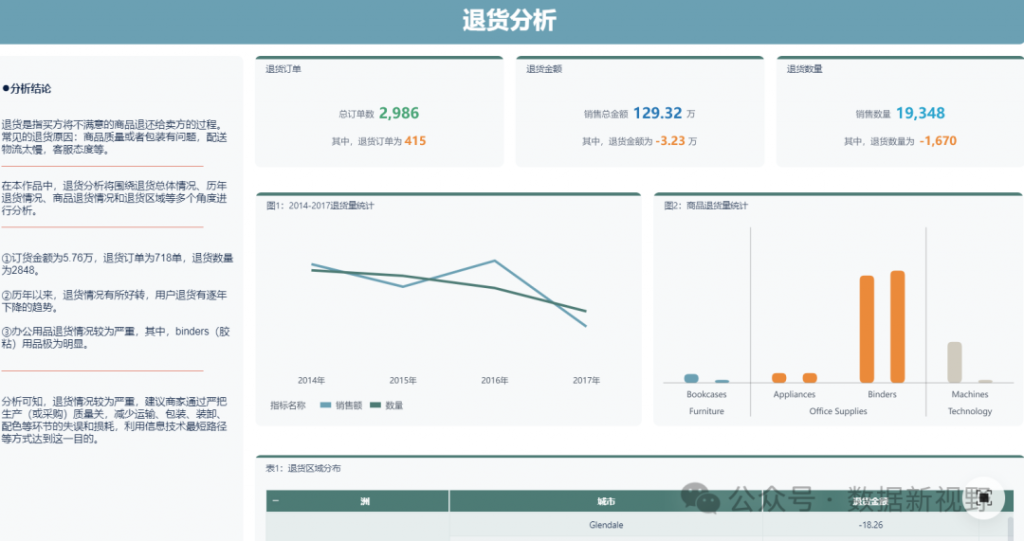Select the Glendale table row
Viewport: 1024px width, 541px height.
(605, 525)
